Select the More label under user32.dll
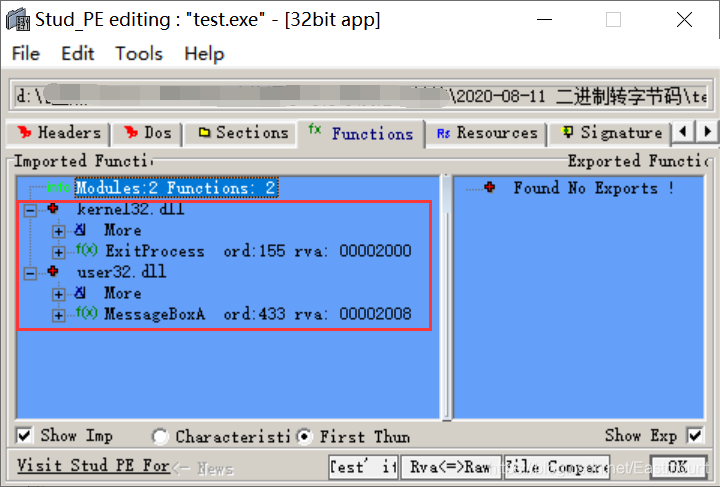 (x=123, y=293)
